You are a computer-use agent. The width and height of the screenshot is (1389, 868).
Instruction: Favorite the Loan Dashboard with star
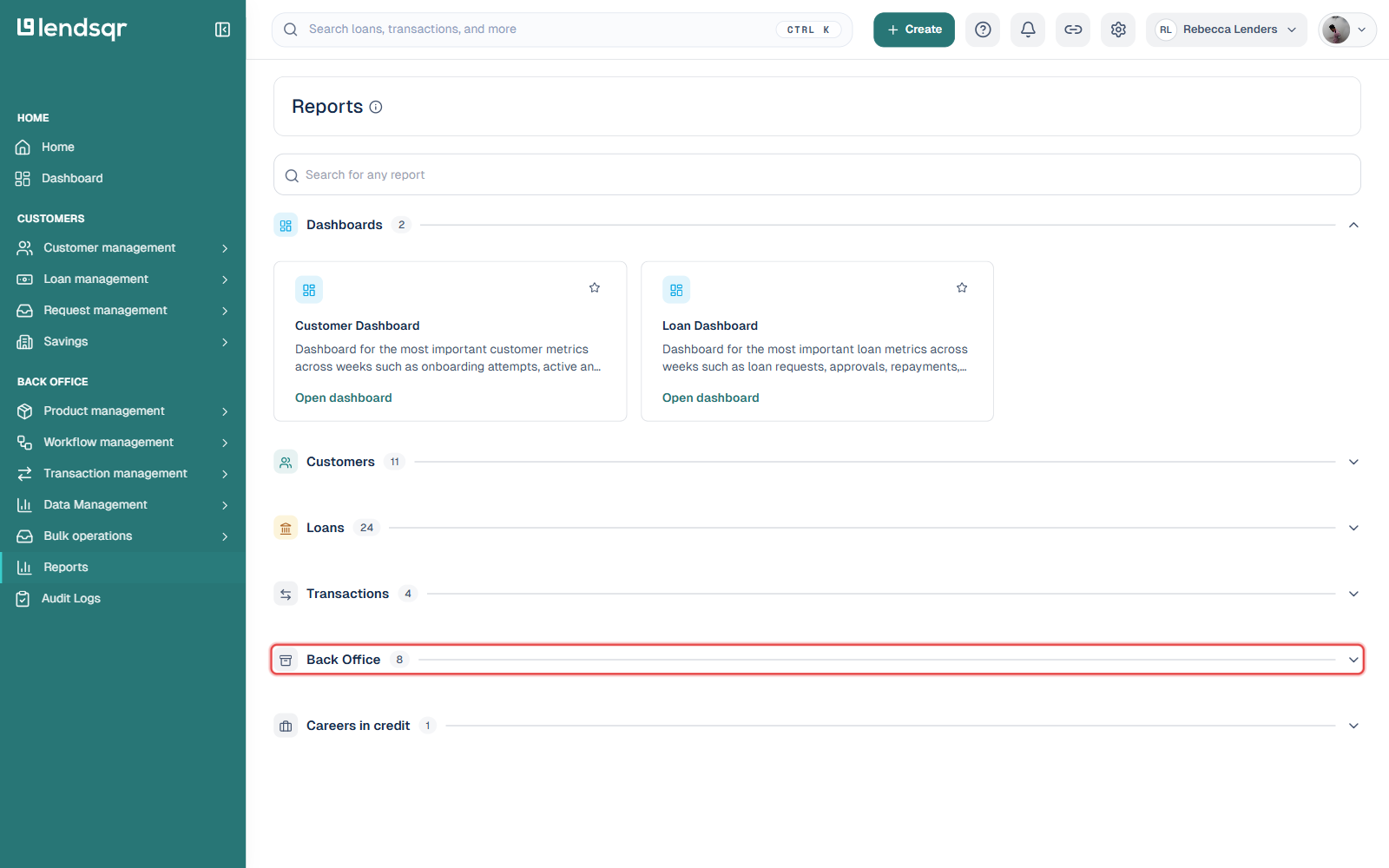tap(962, 287)
